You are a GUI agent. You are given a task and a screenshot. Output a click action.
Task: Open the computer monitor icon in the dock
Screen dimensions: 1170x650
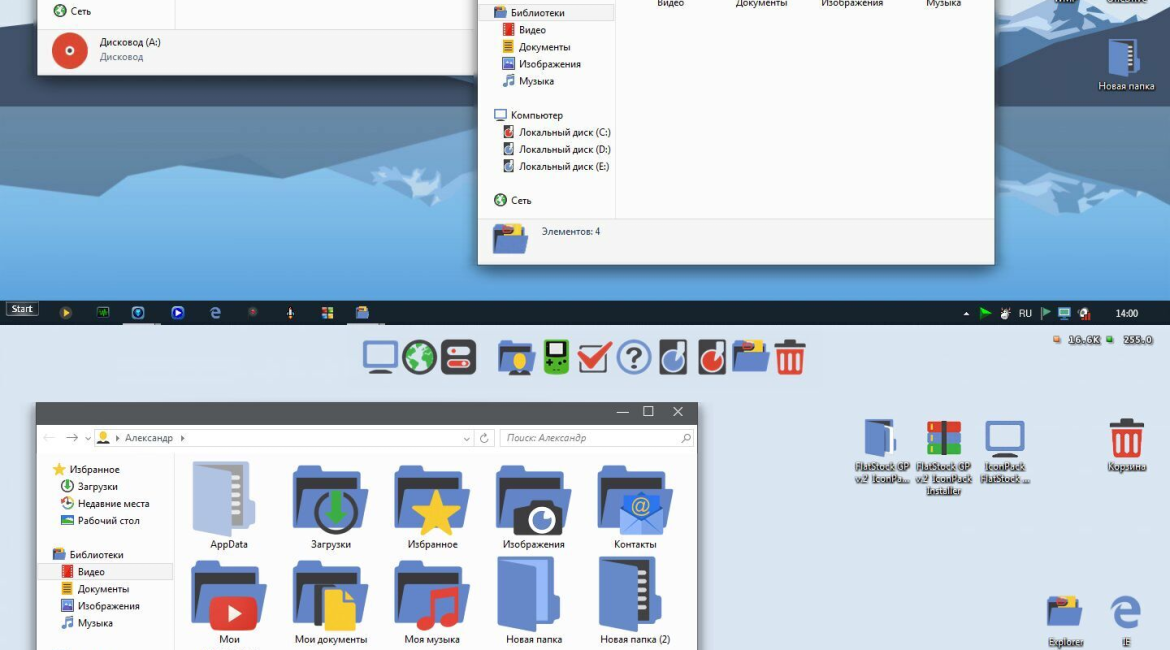point(380,357)
